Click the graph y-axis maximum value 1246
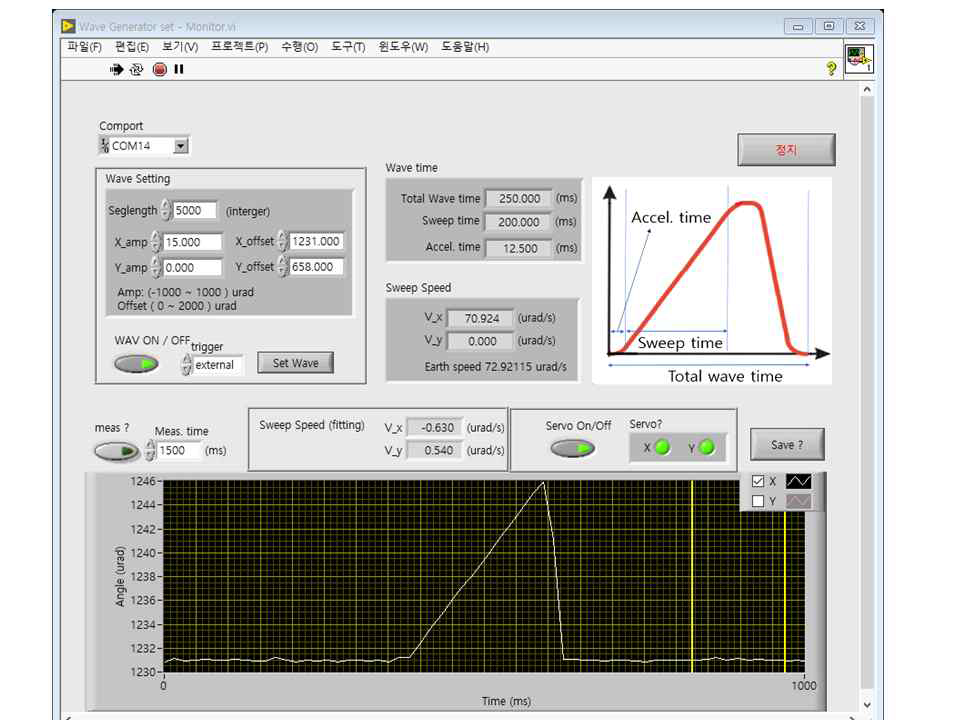 [x=143, y=481]
